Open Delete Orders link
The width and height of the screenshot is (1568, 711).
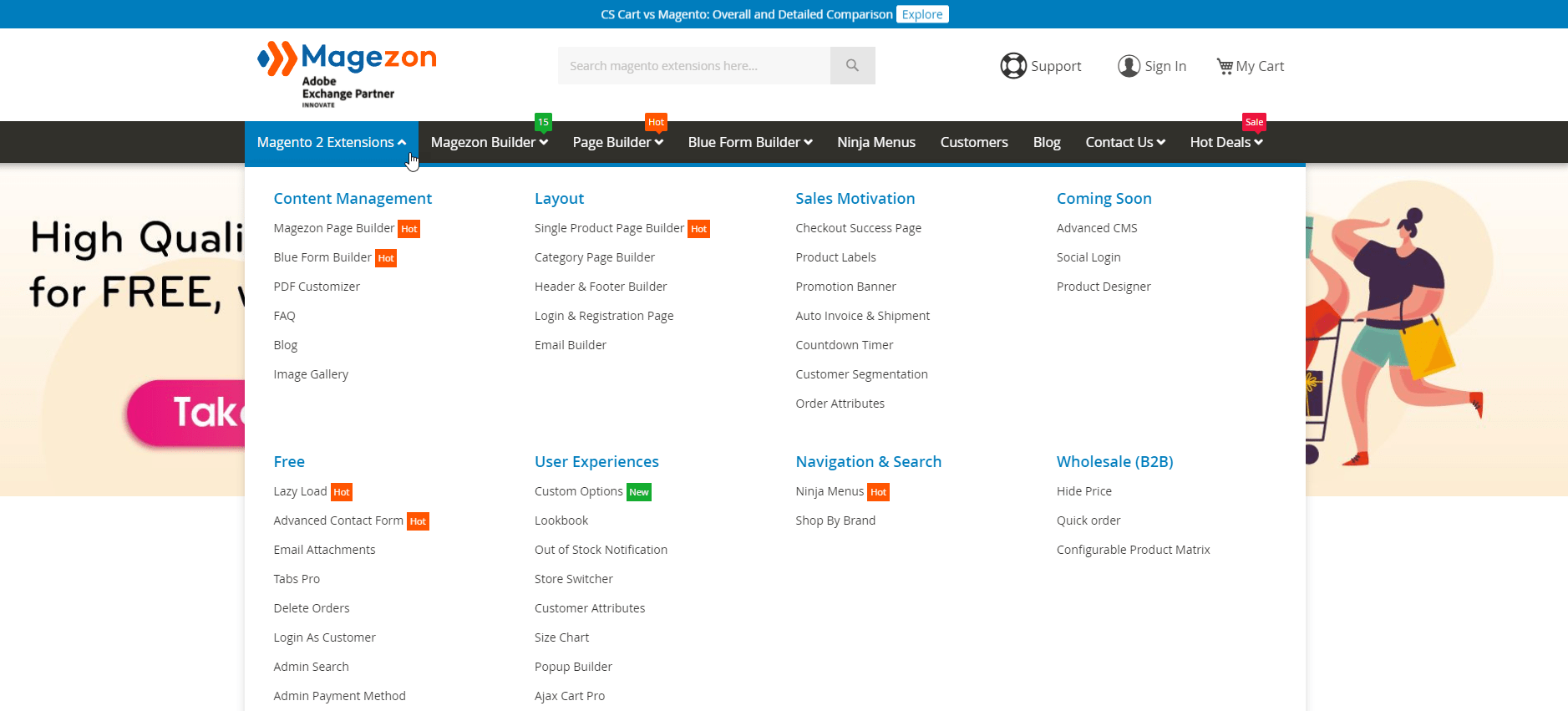click(x=312, y=608)
